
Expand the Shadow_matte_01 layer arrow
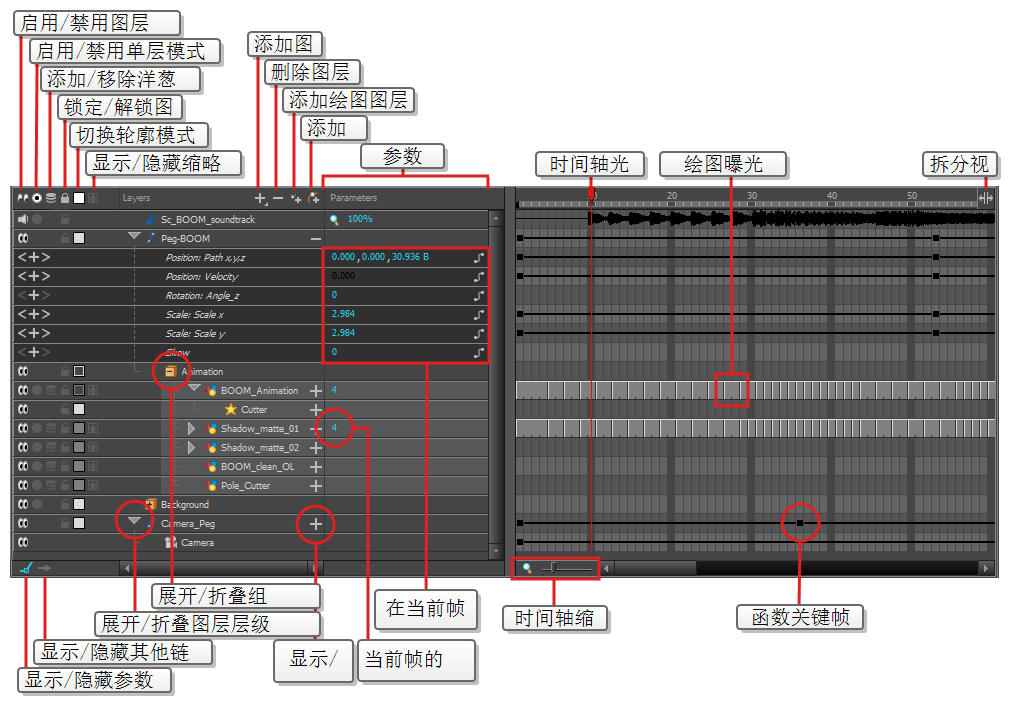[x=192, y=429]
